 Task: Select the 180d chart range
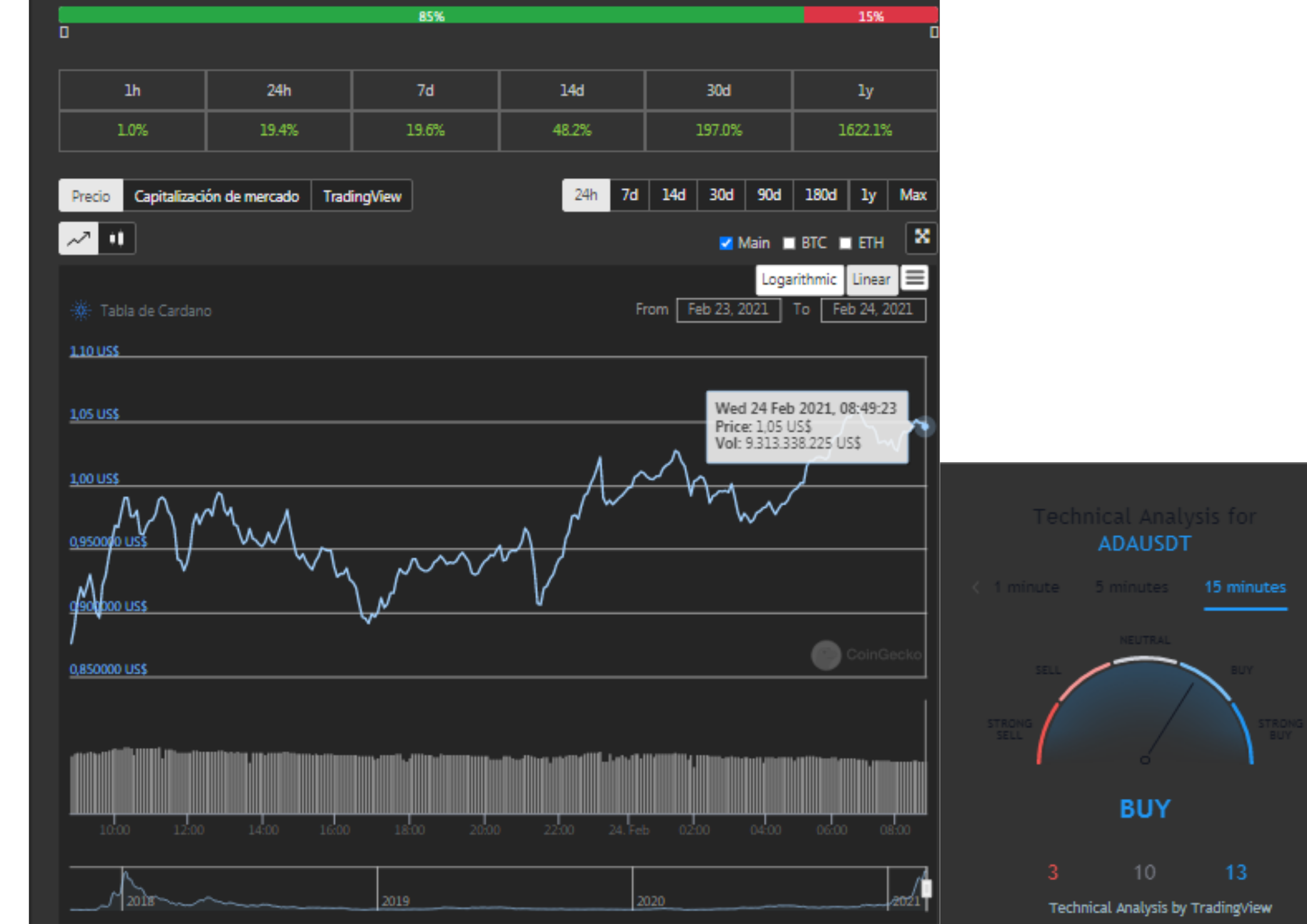click(821, 194)
